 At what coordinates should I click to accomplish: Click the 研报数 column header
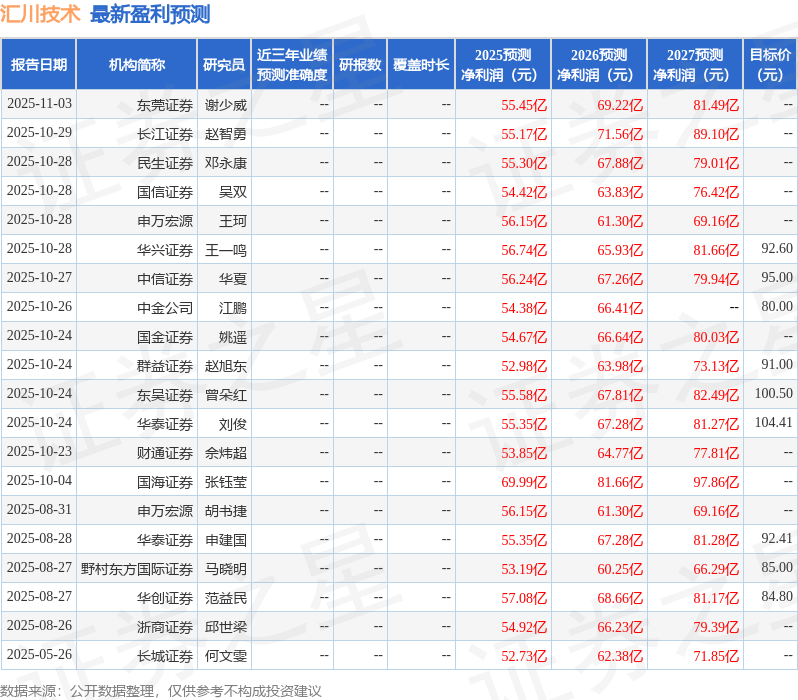[360, 65]
